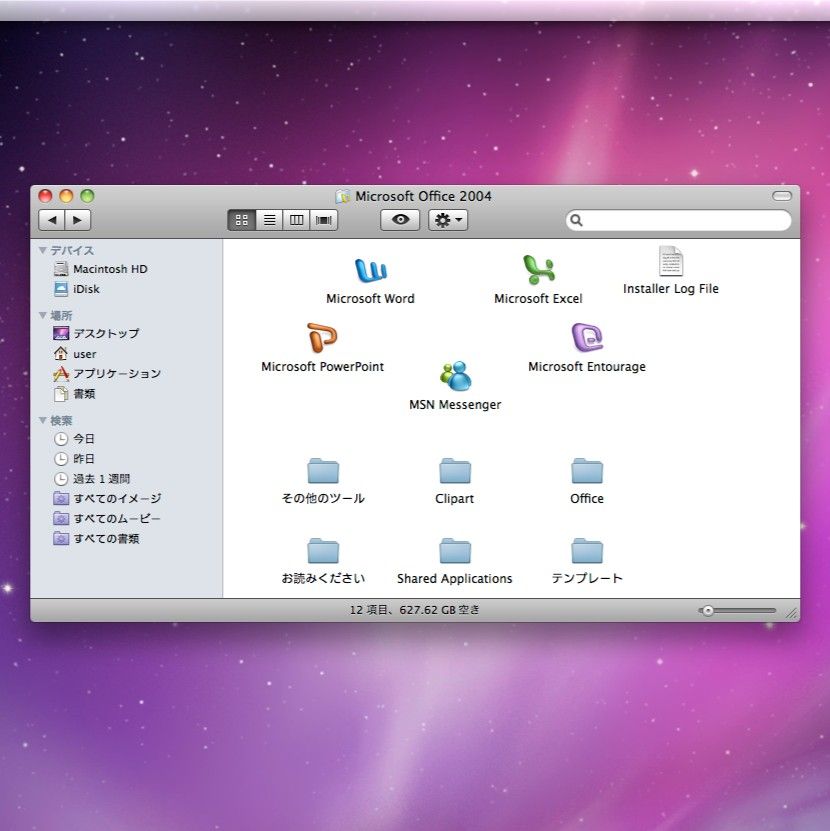The image size is (830, 831).
Task: Click the window resize grip corner
Action: pos(791,613)
